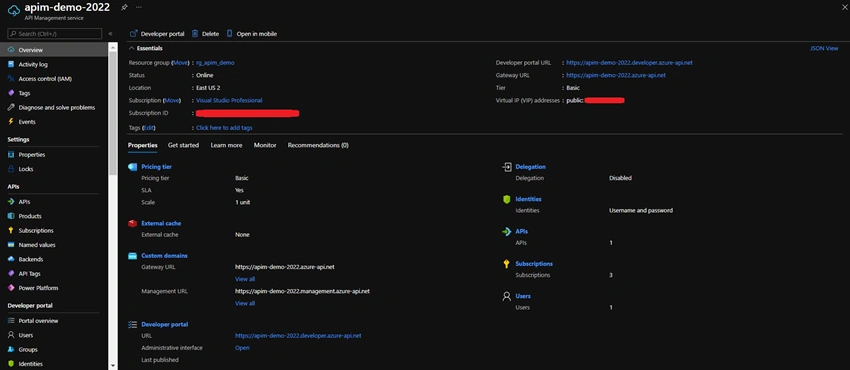The image size is (850, 370).
Task: Open the Delegation section heading
Action: tap(531, 167)
